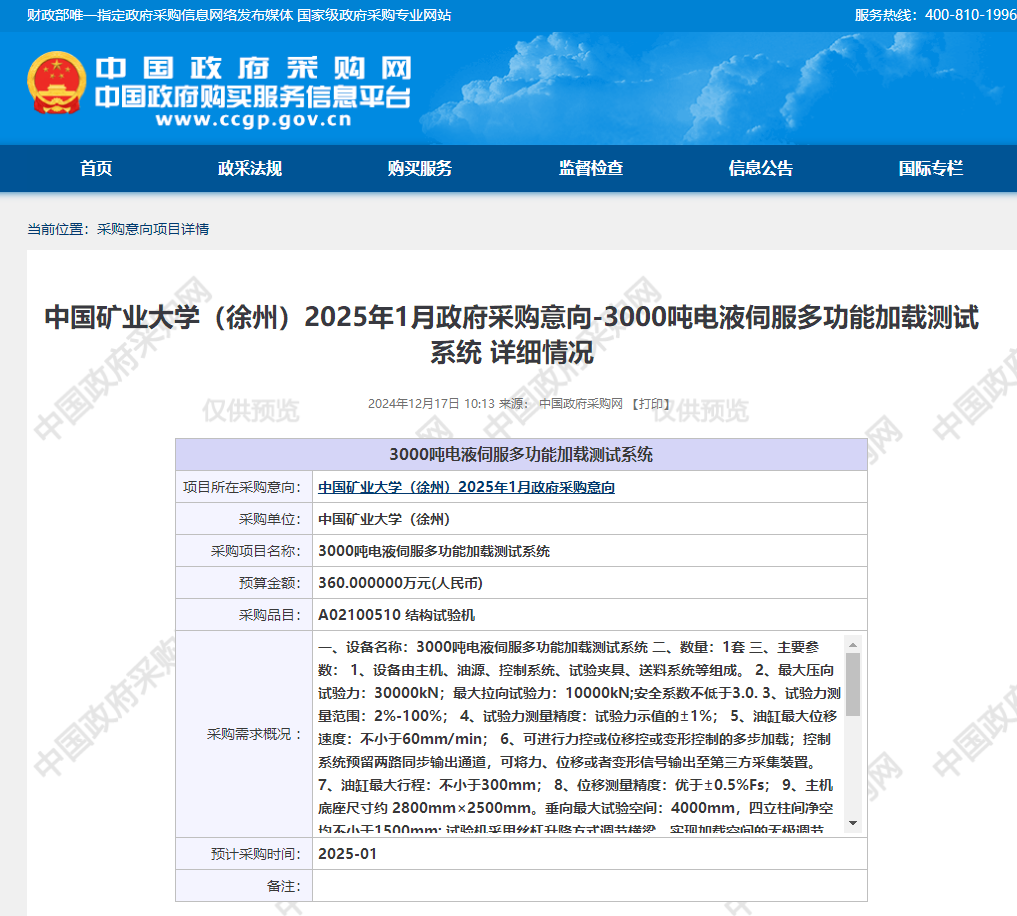Viewport: 1017px width, 916px height.
Task: Click 中国政府采购网 header title
Action: tap(254, 68)
